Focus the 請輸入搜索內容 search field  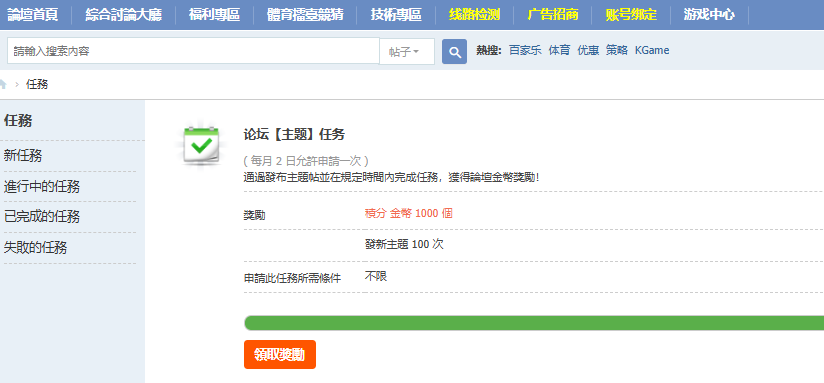pyautogui.click(x=193, y=51)
